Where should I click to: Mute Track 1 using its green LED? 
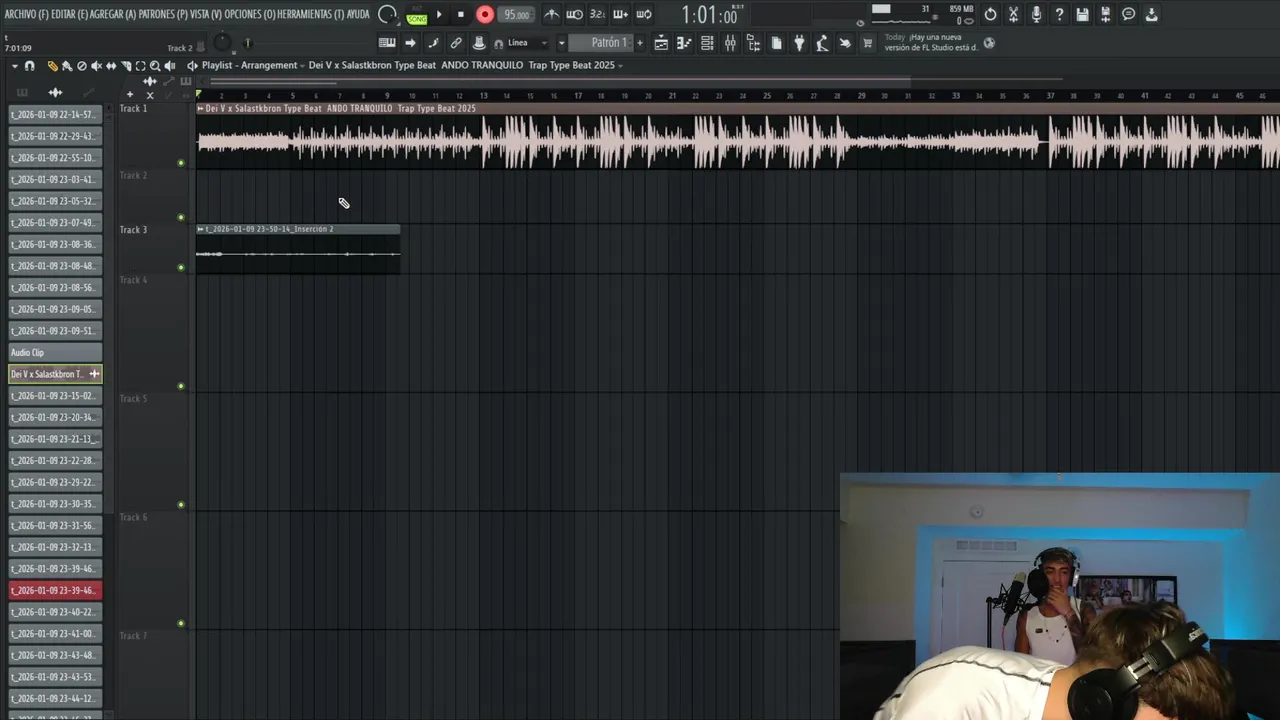tap(181, 163)
